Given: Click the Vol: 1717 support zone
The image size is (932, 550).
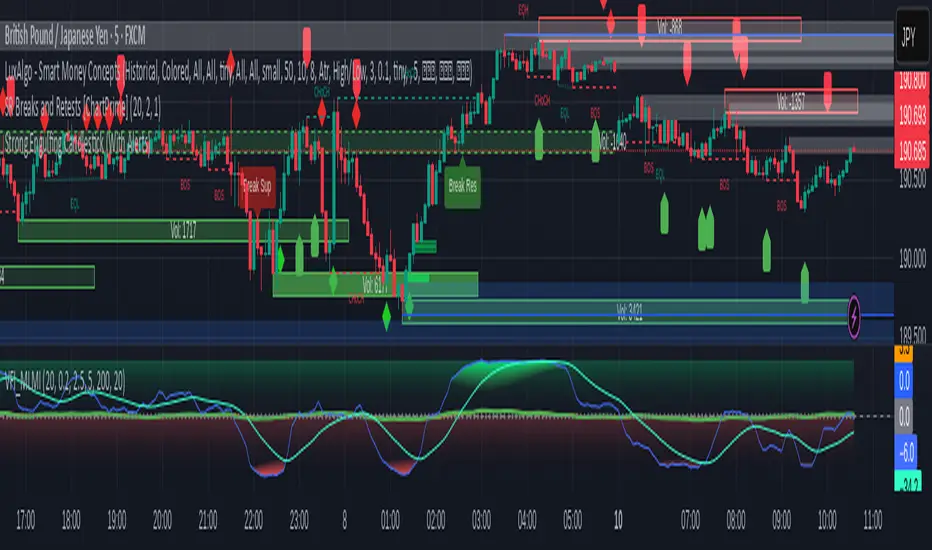Looking at the screenshot, I should point(183,231).
